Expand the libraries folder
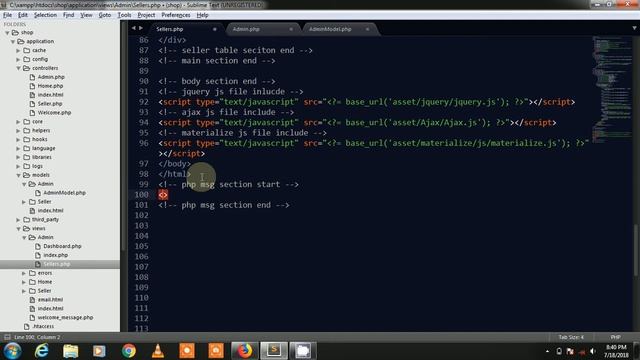The image size is (640, 360). [x=18, y=157]
